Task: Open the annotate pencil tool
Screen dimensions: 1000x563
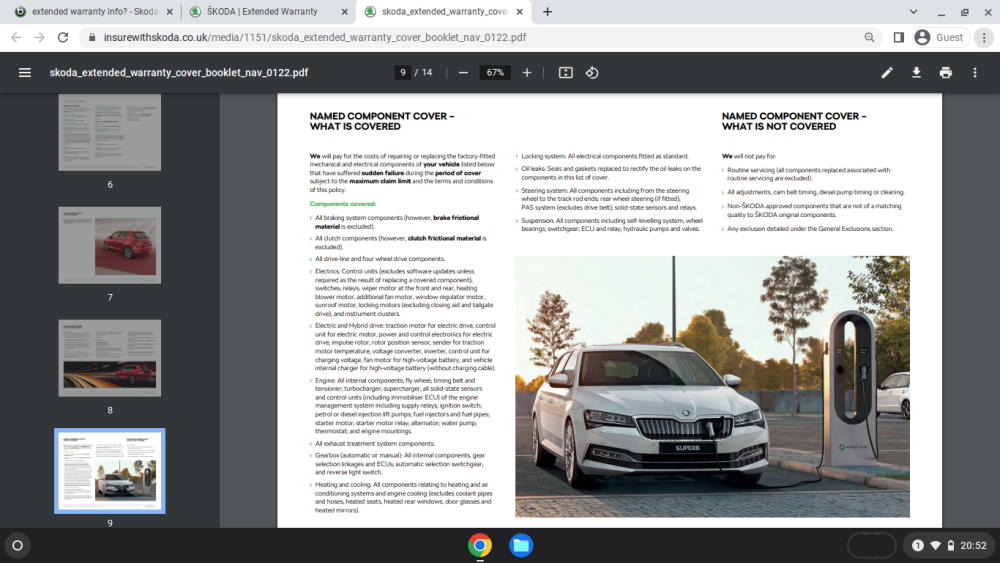Action: 887,73
